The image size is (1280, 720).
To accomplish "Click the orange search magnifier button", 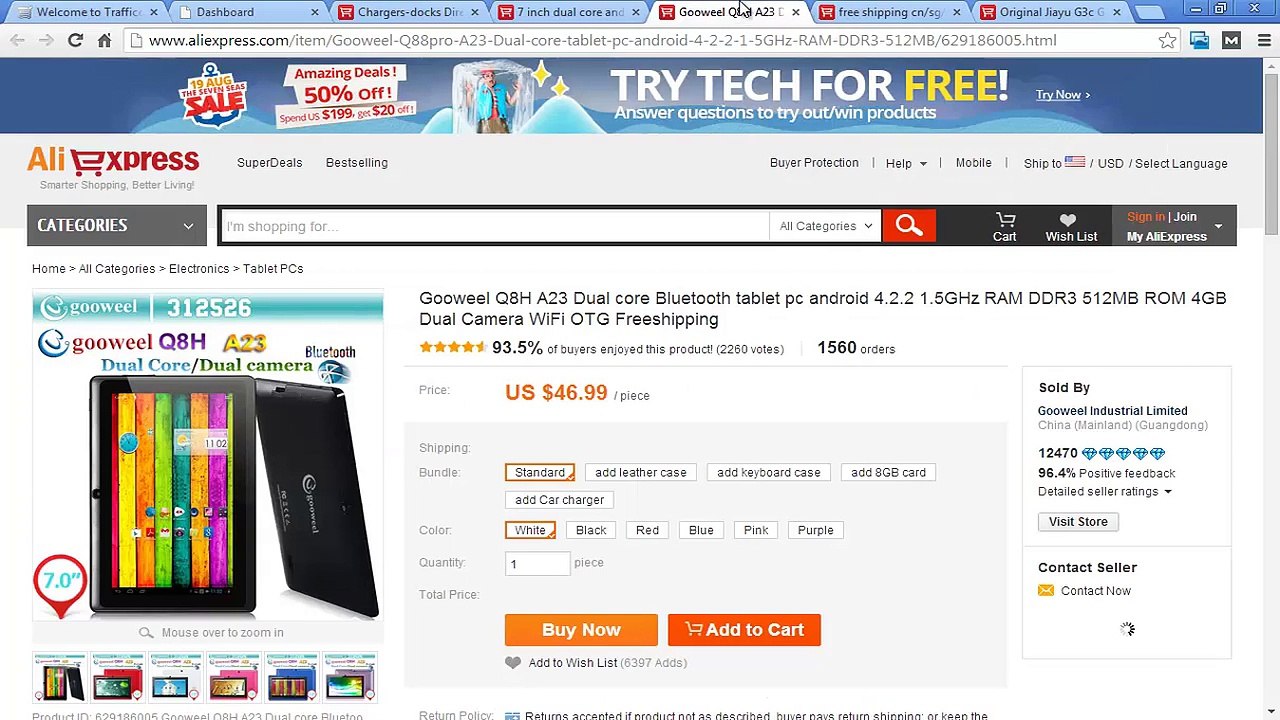I will (908, 226).
